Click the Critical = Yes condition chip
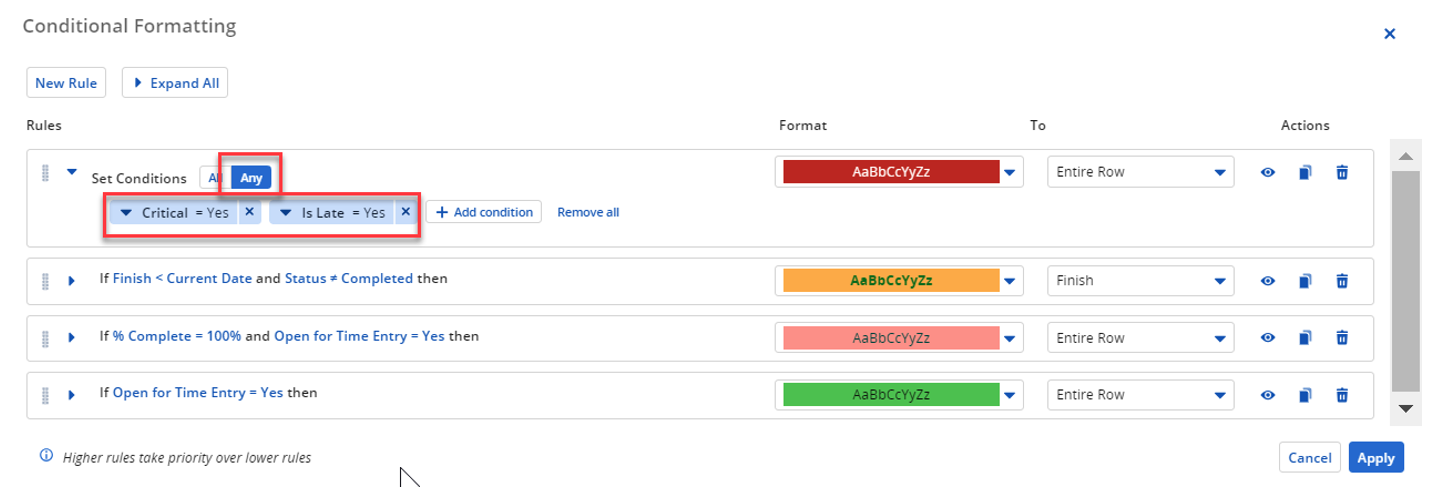The height and width of the screenshot is (504, 1446). (x=185, y=213)
